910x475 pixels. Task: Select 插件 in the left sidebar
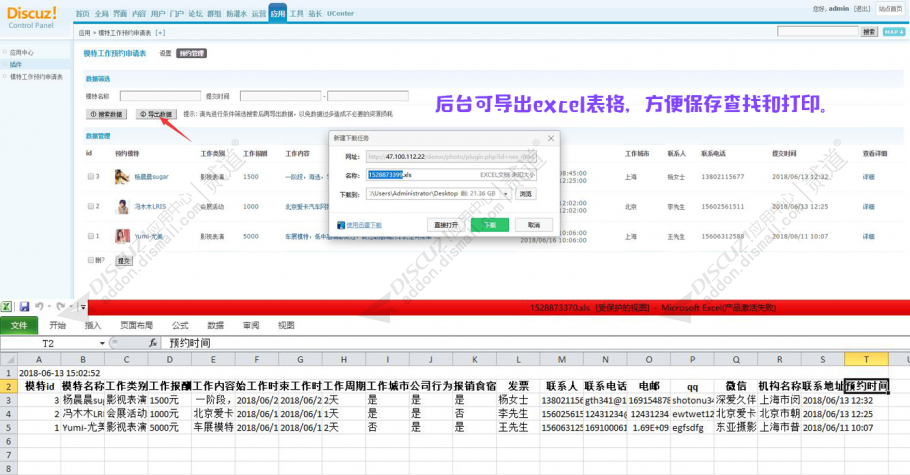click(x=16, y=64)
